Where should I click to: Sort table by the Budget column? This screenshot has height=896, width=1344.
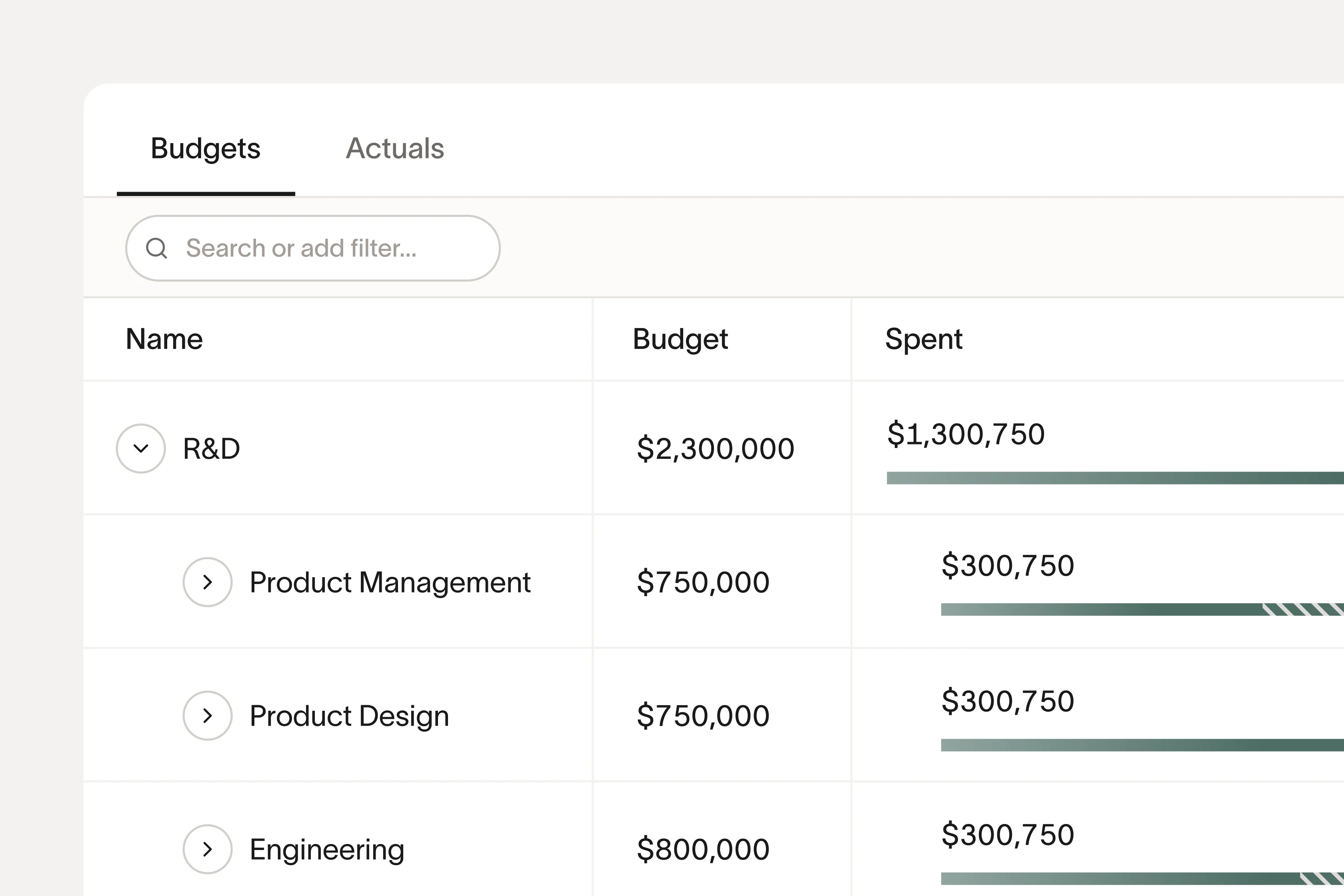pos(680,339)
